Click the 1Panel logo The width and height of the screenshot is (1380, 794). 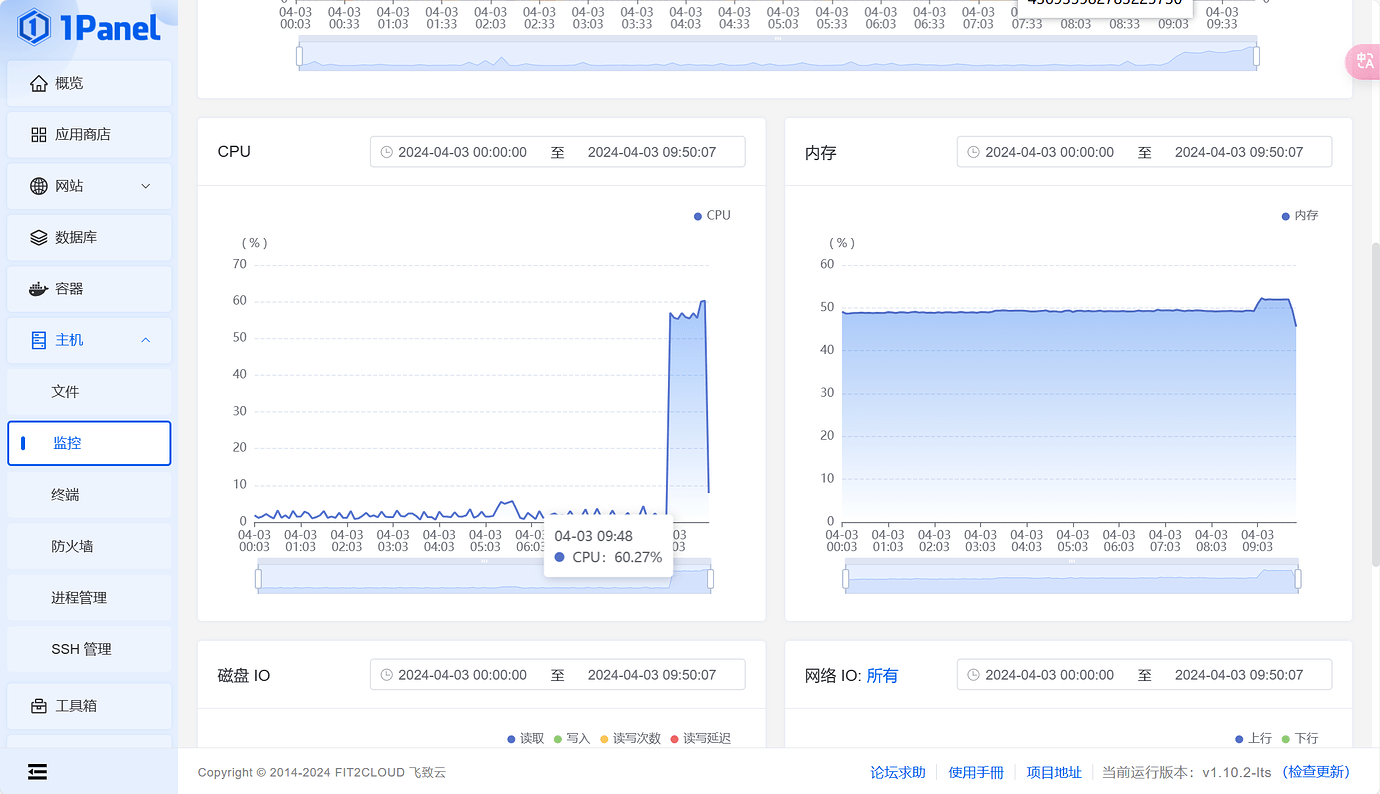(x=85, y=29)
